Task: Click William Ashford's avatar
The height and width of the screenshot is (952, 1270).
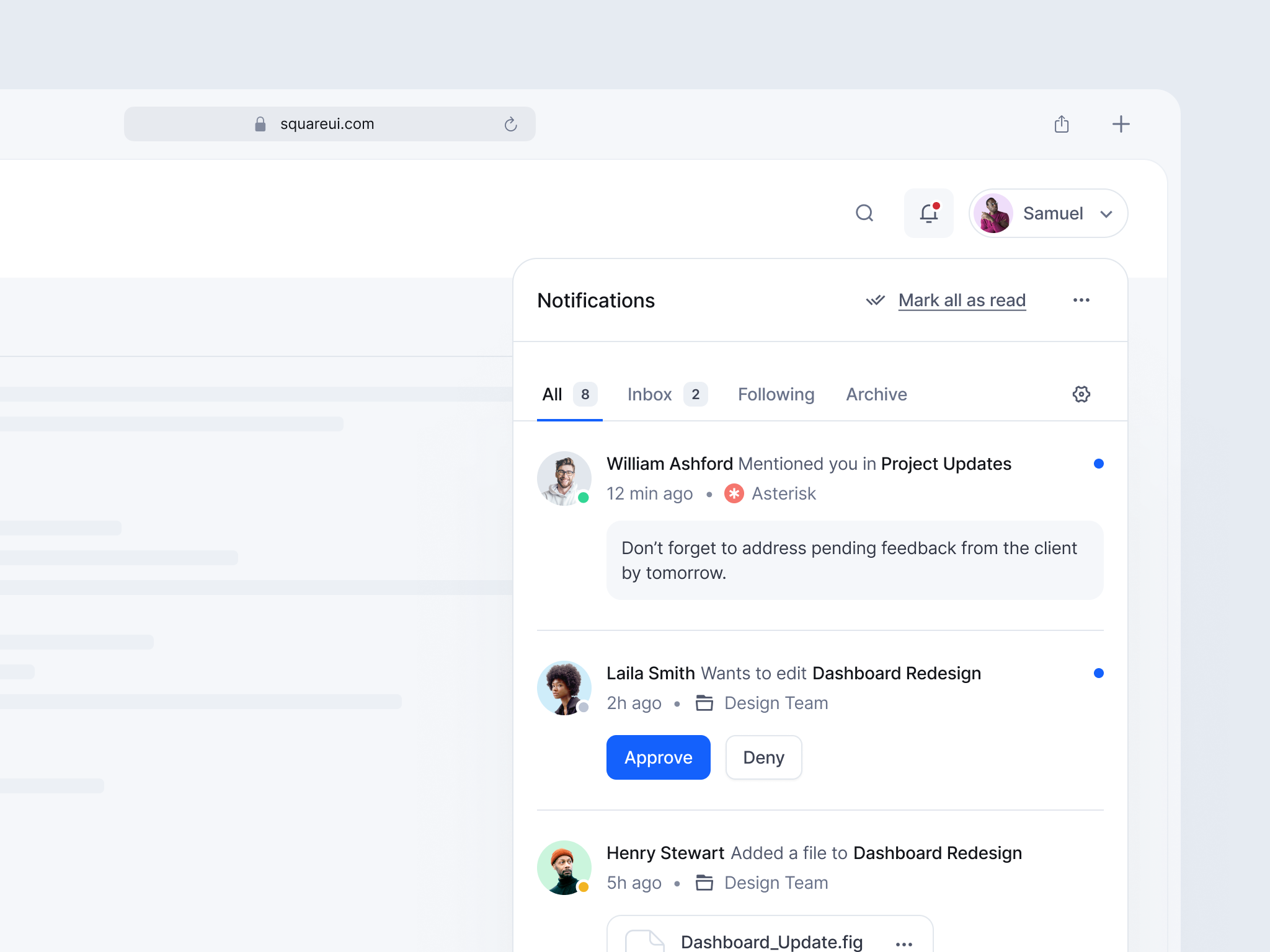Action: [564, 478]
